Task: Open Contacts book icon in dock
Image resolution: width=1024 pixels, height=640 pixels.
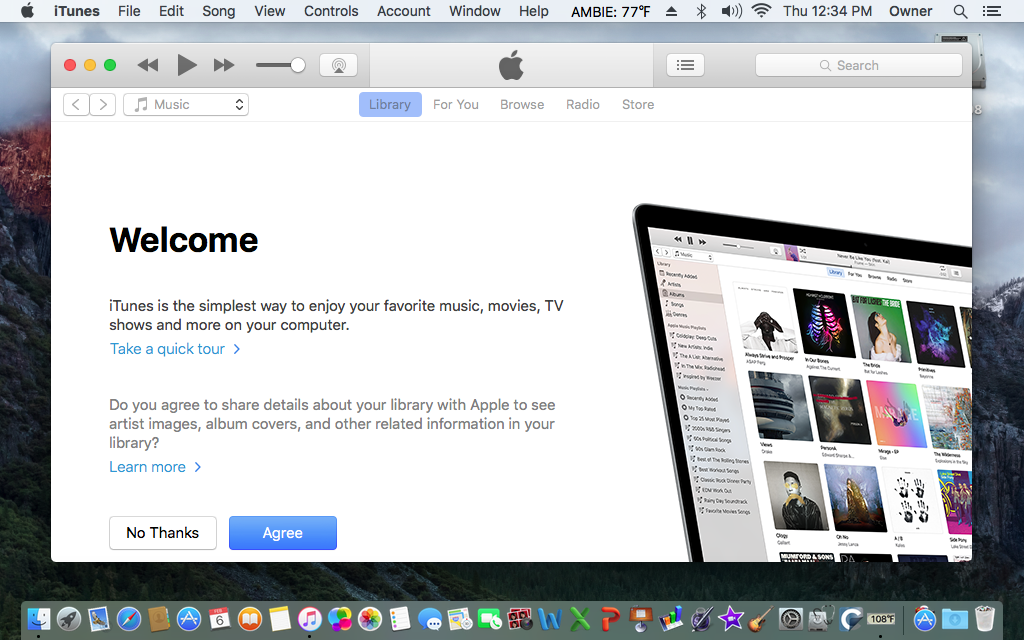Action: tap(159, 618)
